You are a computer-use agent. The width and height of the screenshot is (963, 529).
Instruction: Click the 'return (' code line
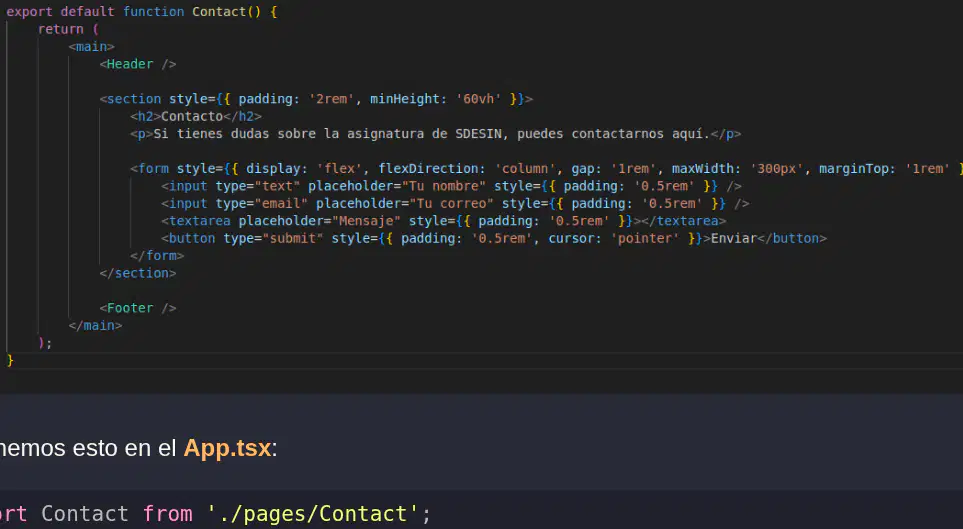pyautogui.click(x=68, y=29)
